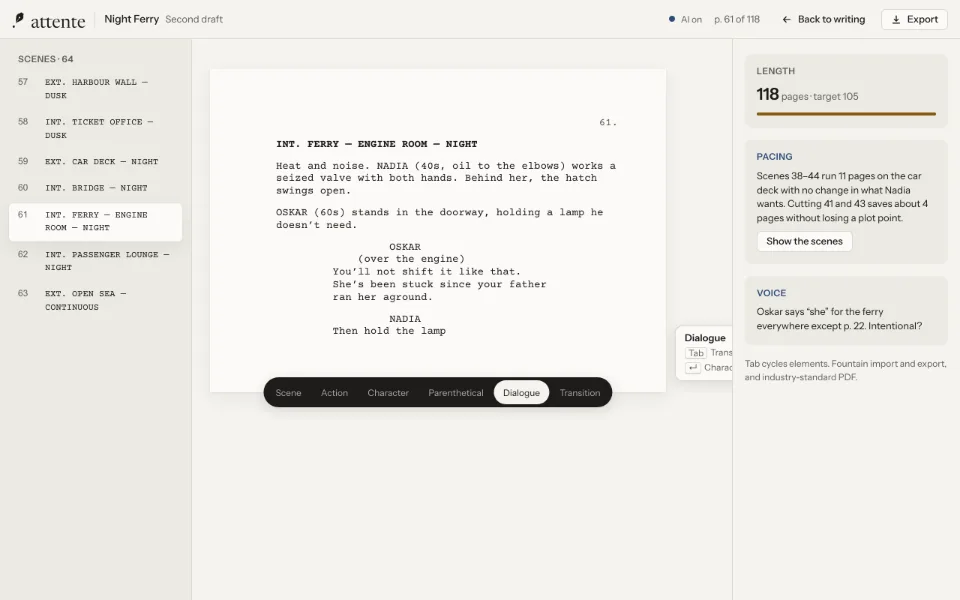This screenshot has width=960, height=600.
Task: Go Back to writing
Action: (823, 20)
